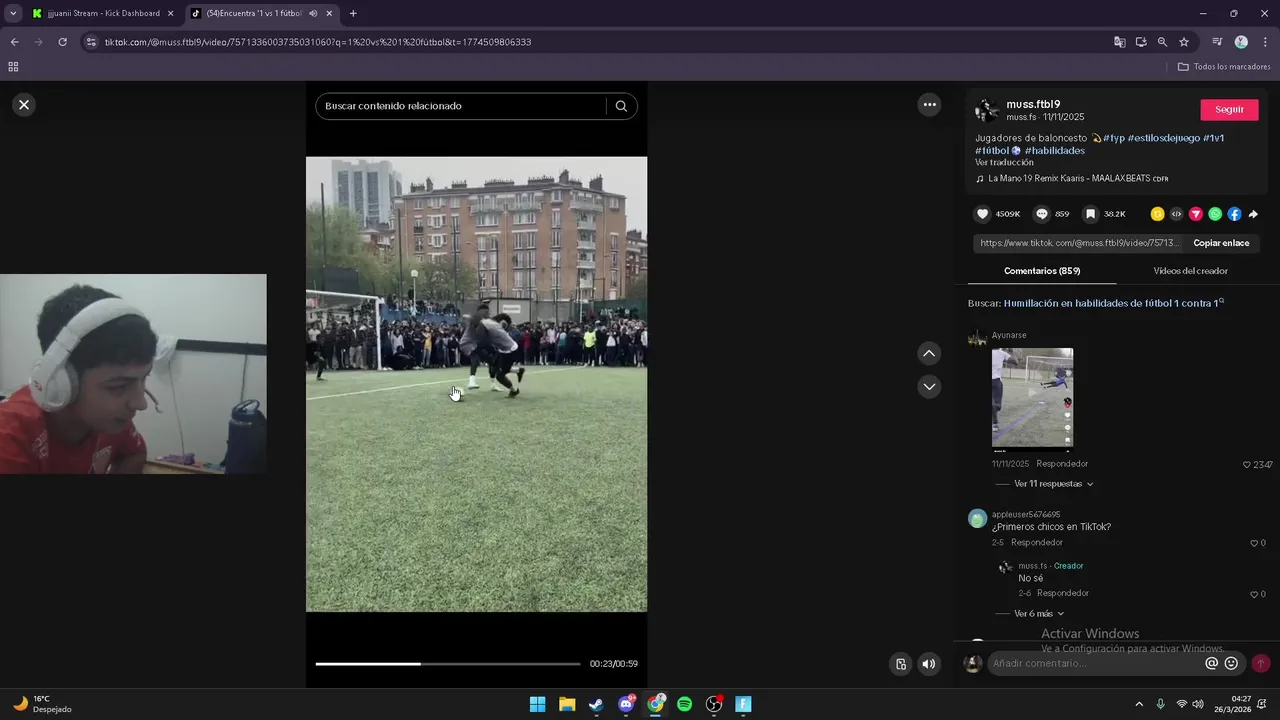Viewport: 1280px width, 720px height.
Task: Go back with the browser back arrow
Action: pyautogui.click(x=14, y=42)
